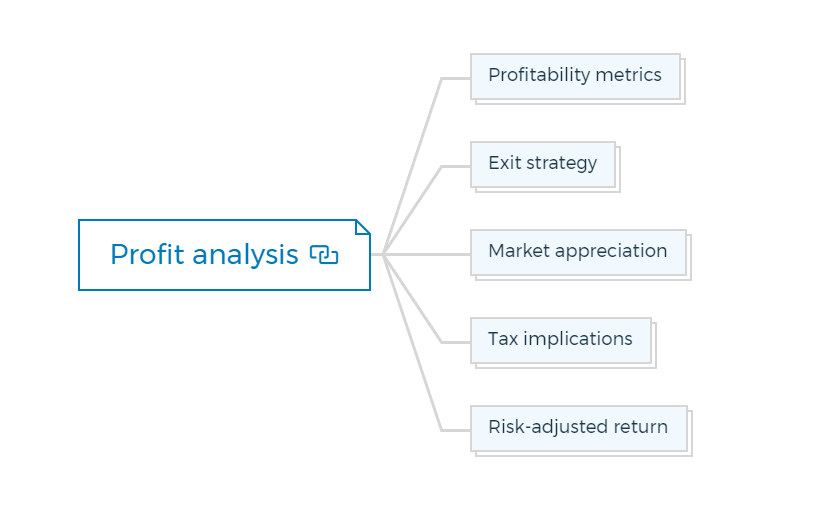This screenshot has width=813, height=512.
Task: Click stacked card edge behind Market appreciation
Action: [690, 258]
